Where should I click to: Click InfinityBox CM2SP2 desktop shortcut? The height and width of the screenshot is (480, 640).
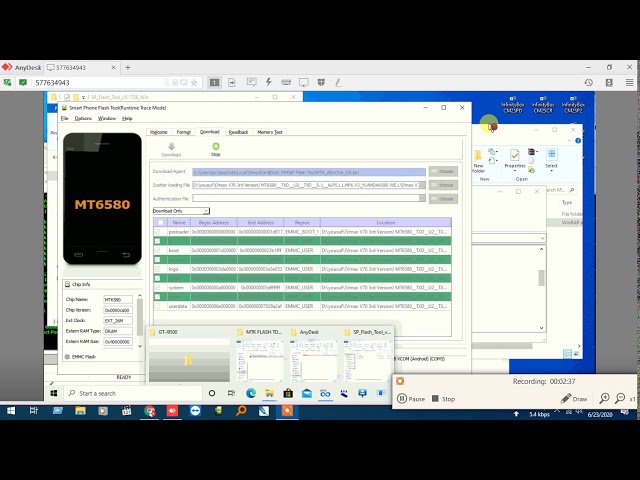pyautogui.click(x=573, y=104)
